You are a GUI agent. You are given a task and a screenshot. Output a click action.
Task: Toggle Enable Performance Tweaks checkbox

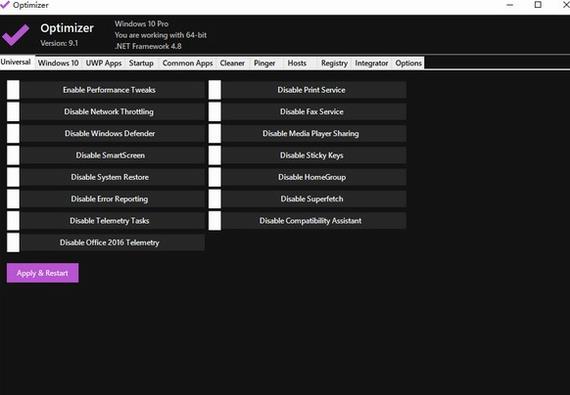click(x=13, y=90)
